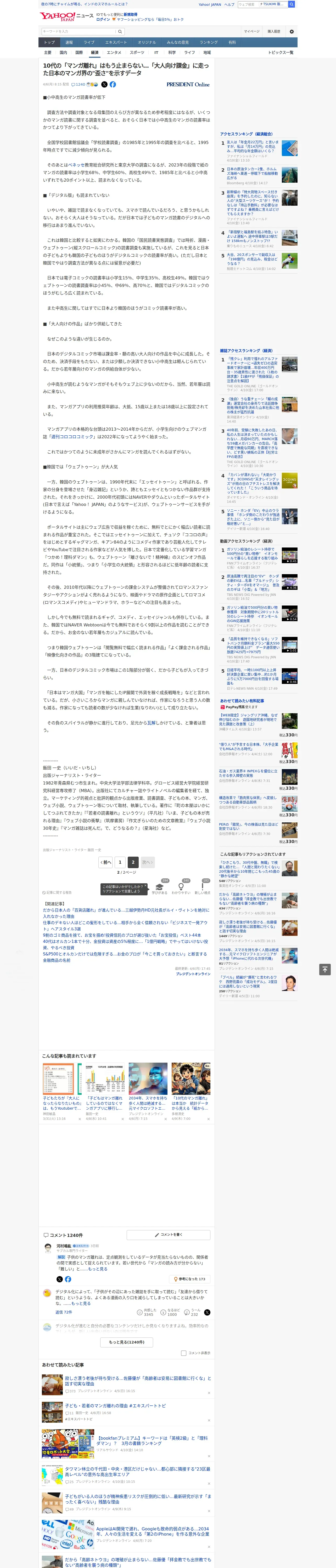This screenshot has width=336, height=1568.
Task: Tick the コメント非表示 checkbox
Action: [183, 1353]
